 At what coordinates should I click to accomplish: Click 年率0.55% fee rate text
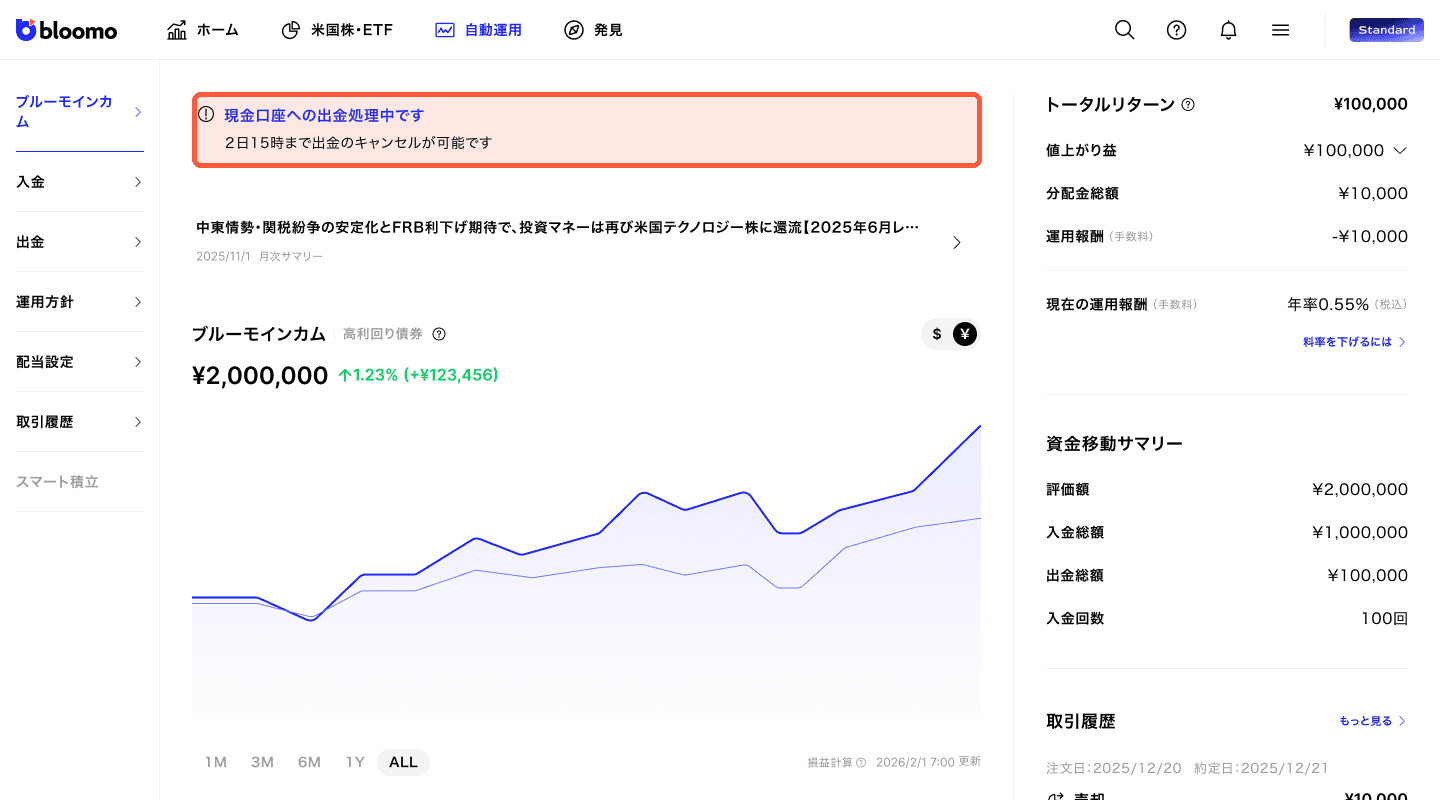(1327, 304)
